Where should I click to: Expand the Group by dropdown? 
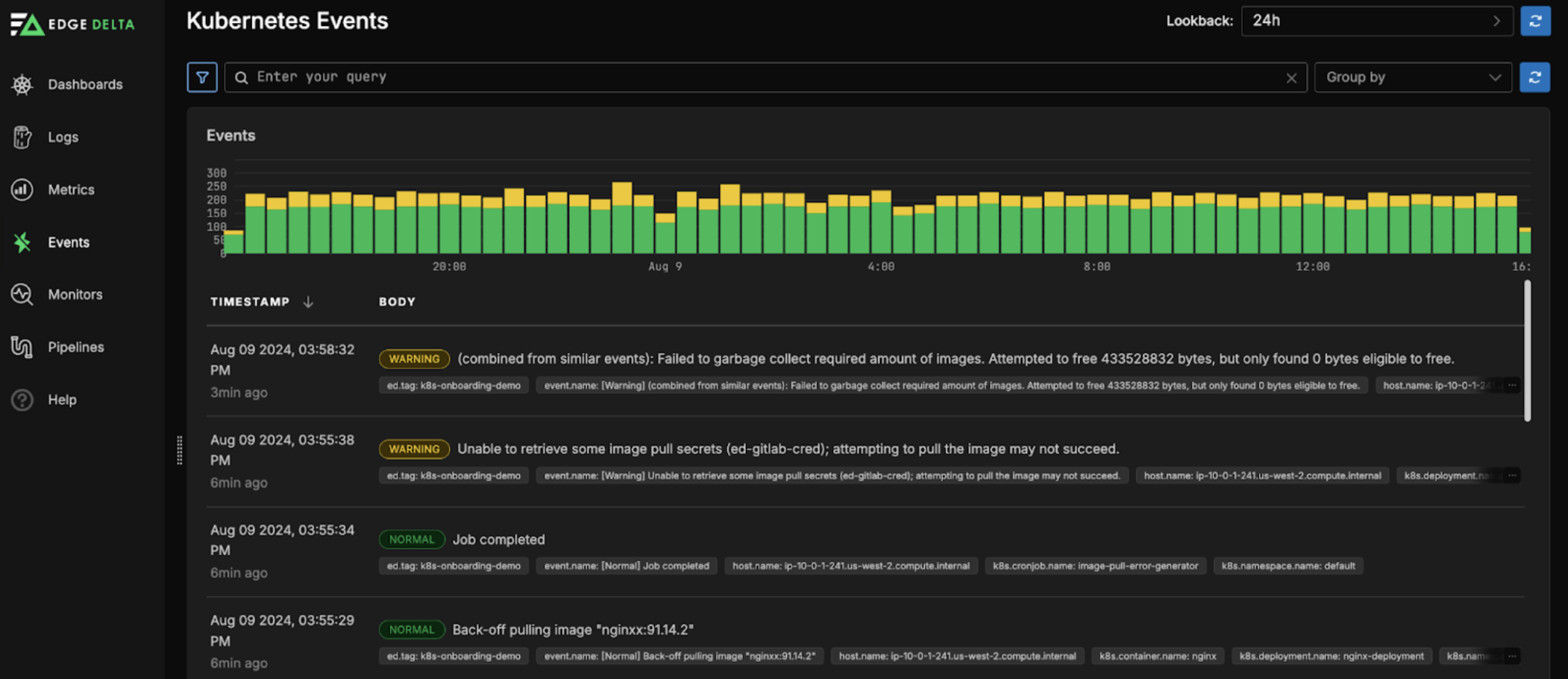1412,77
